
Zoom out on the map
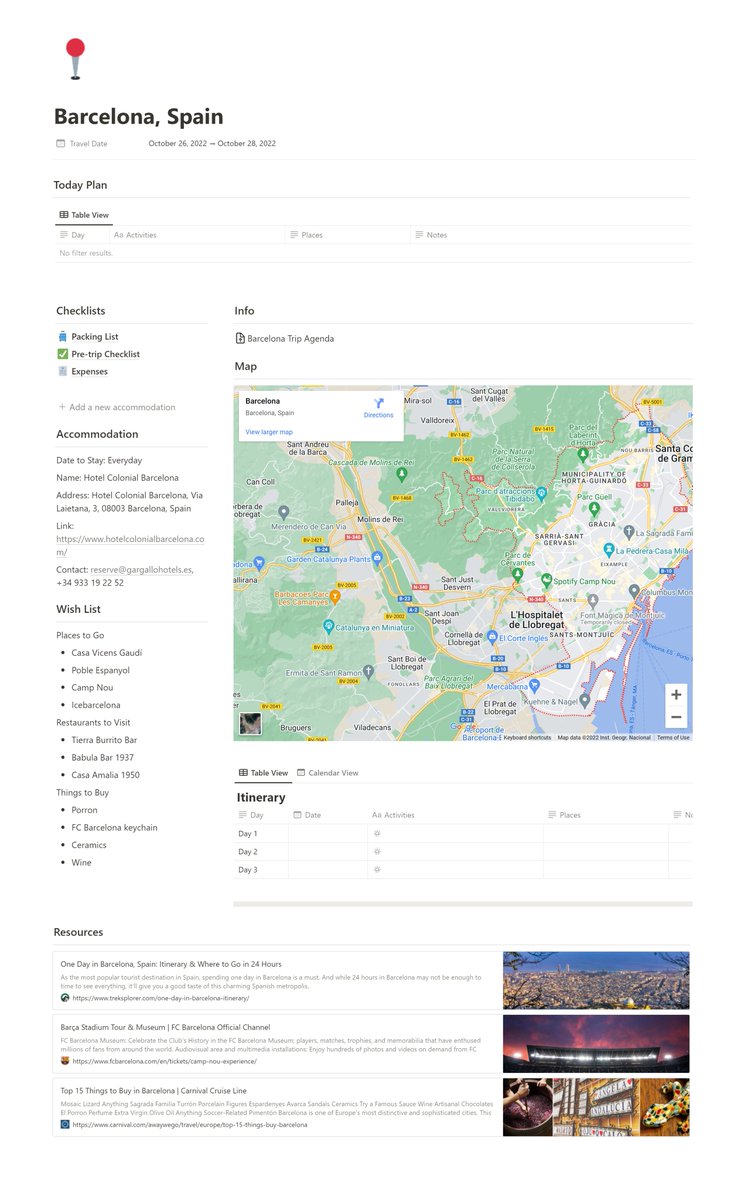677,717
